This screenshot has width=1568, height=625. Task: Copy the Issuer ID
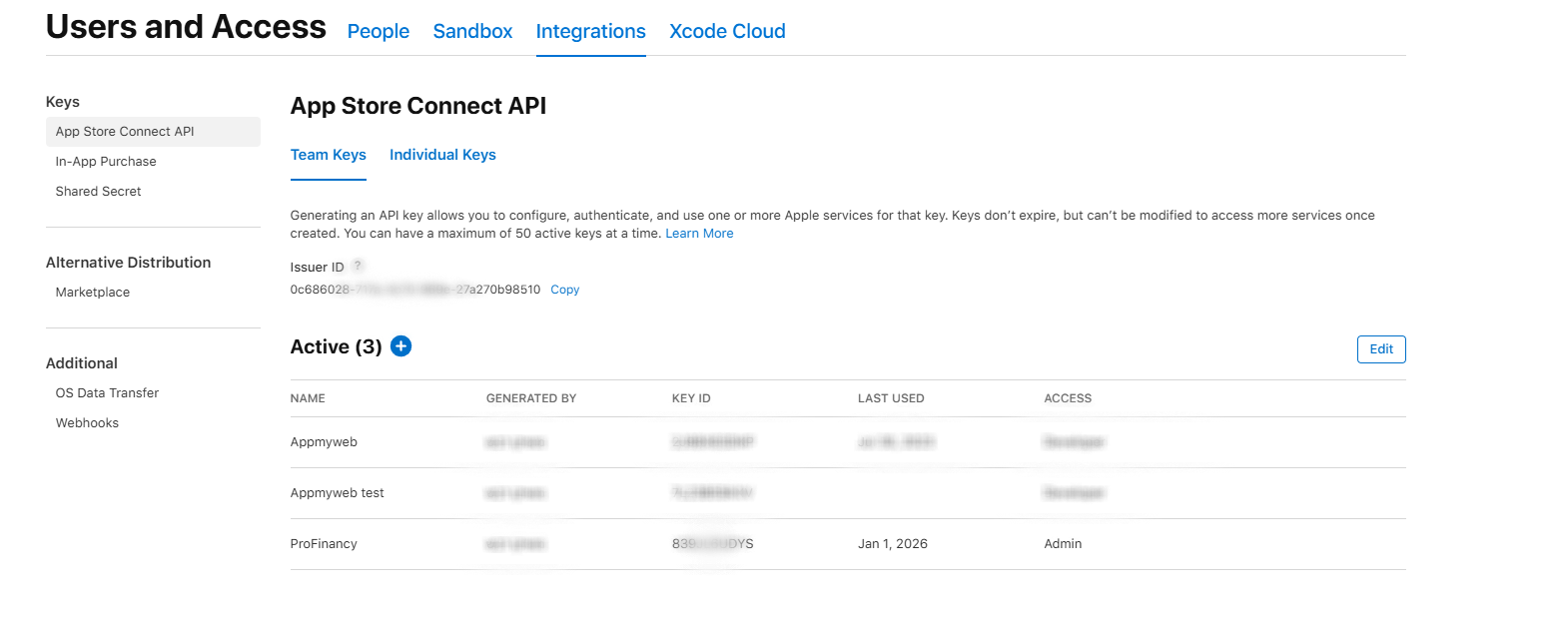click(x=565, y=290)
